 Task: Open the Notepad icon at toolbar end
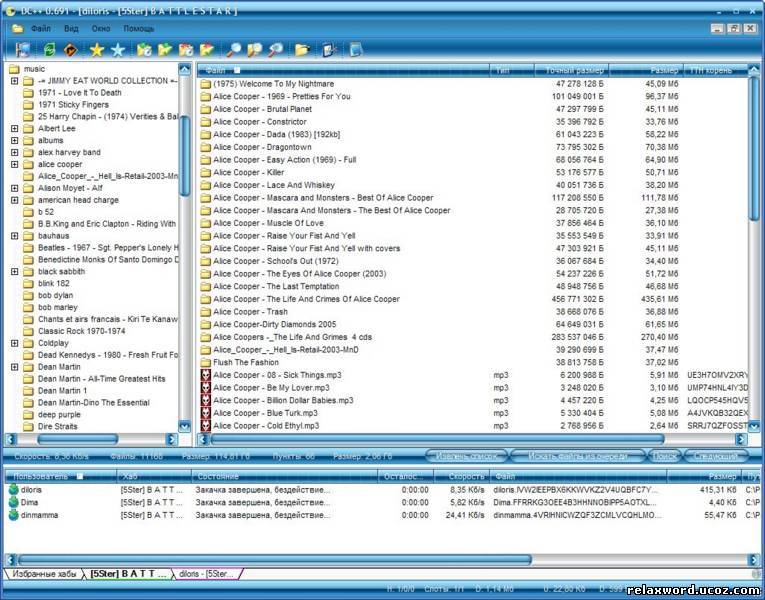point(356,49)
